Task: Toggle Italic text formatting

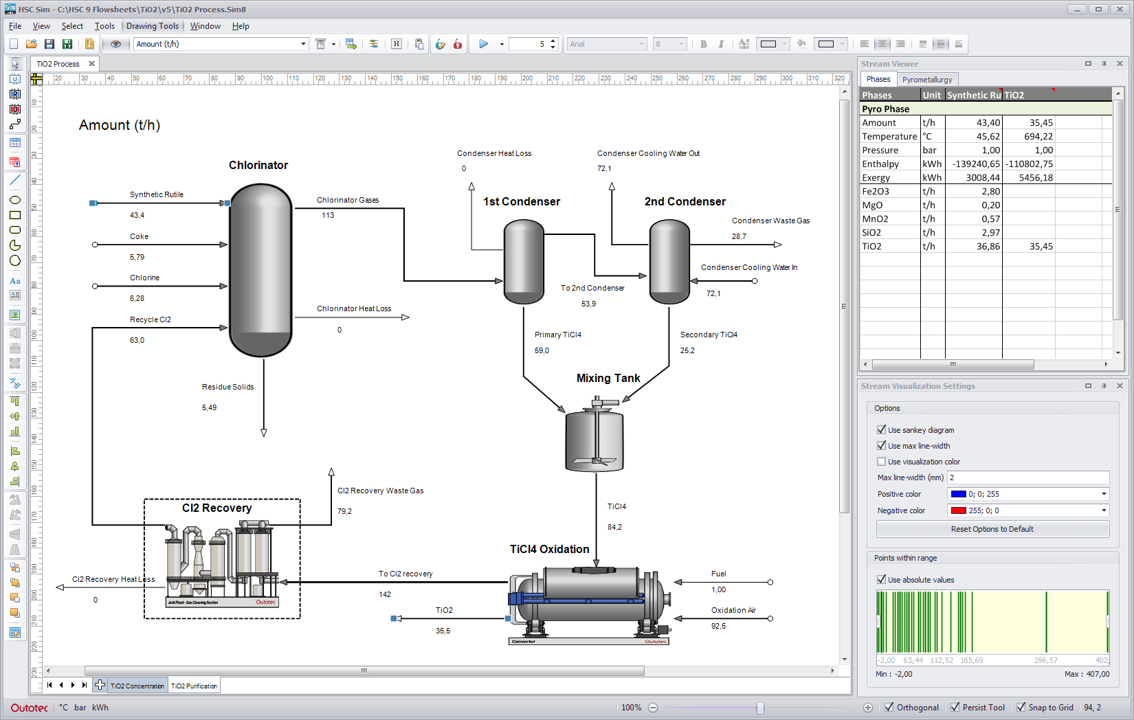Action: click(721, 44)
